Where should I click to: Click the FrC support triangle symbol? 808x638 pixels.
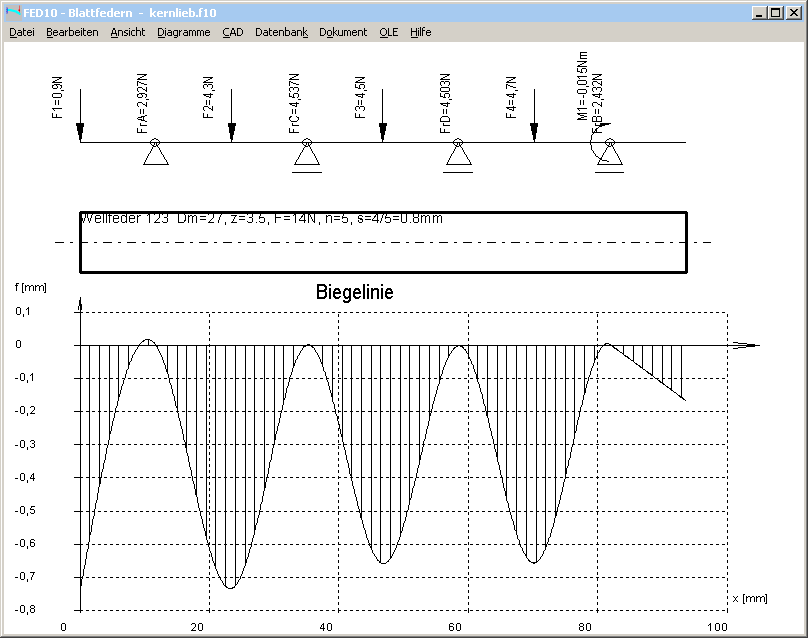[x=307, y=154]
